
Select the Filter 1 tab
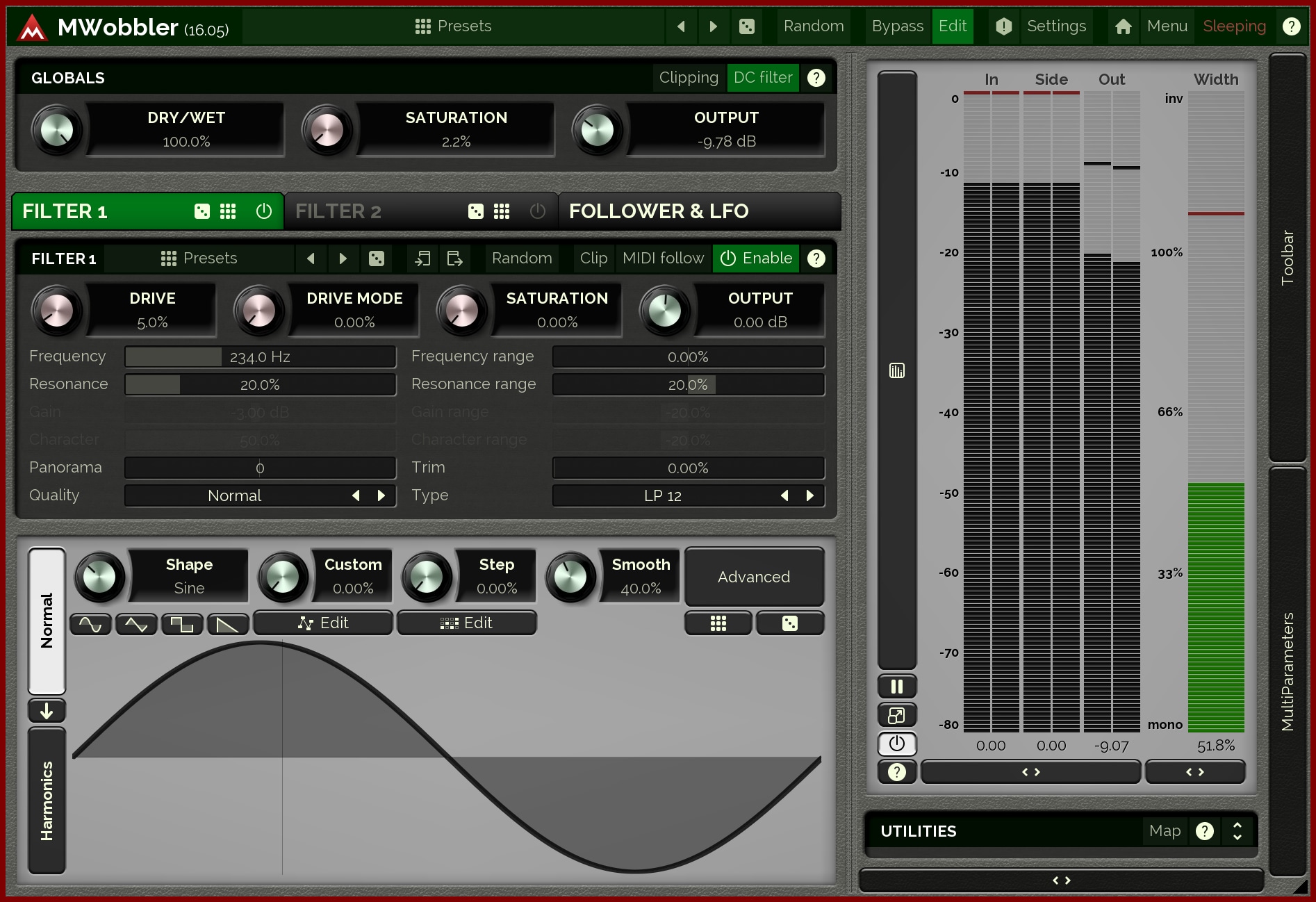(147, 211)
